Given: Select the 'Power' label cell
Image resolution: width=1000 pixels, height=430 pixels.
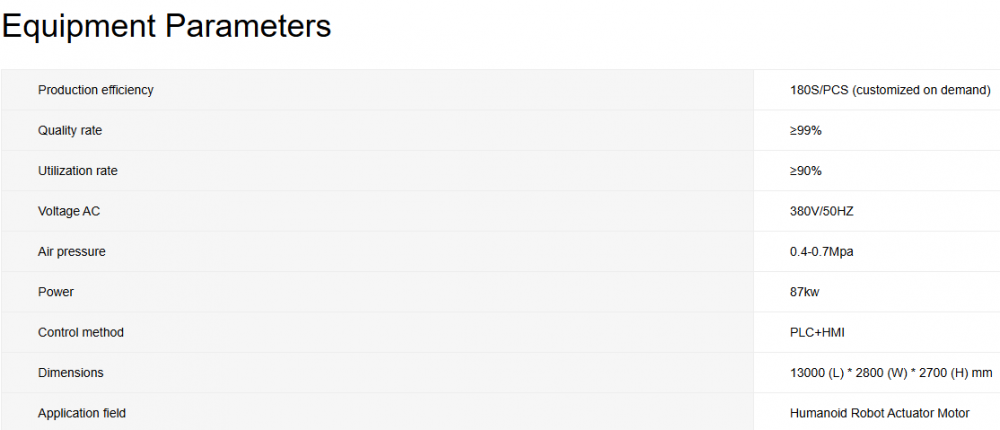Looking at the screenshot, I should pyautogui.click(x=56, y=292).
